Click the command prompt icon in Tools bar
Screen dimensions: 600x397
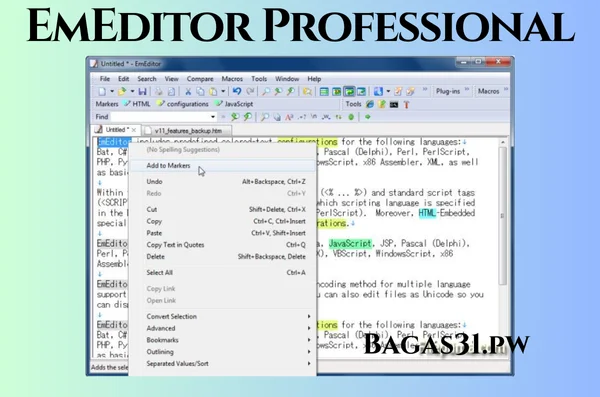pos(394,104)
